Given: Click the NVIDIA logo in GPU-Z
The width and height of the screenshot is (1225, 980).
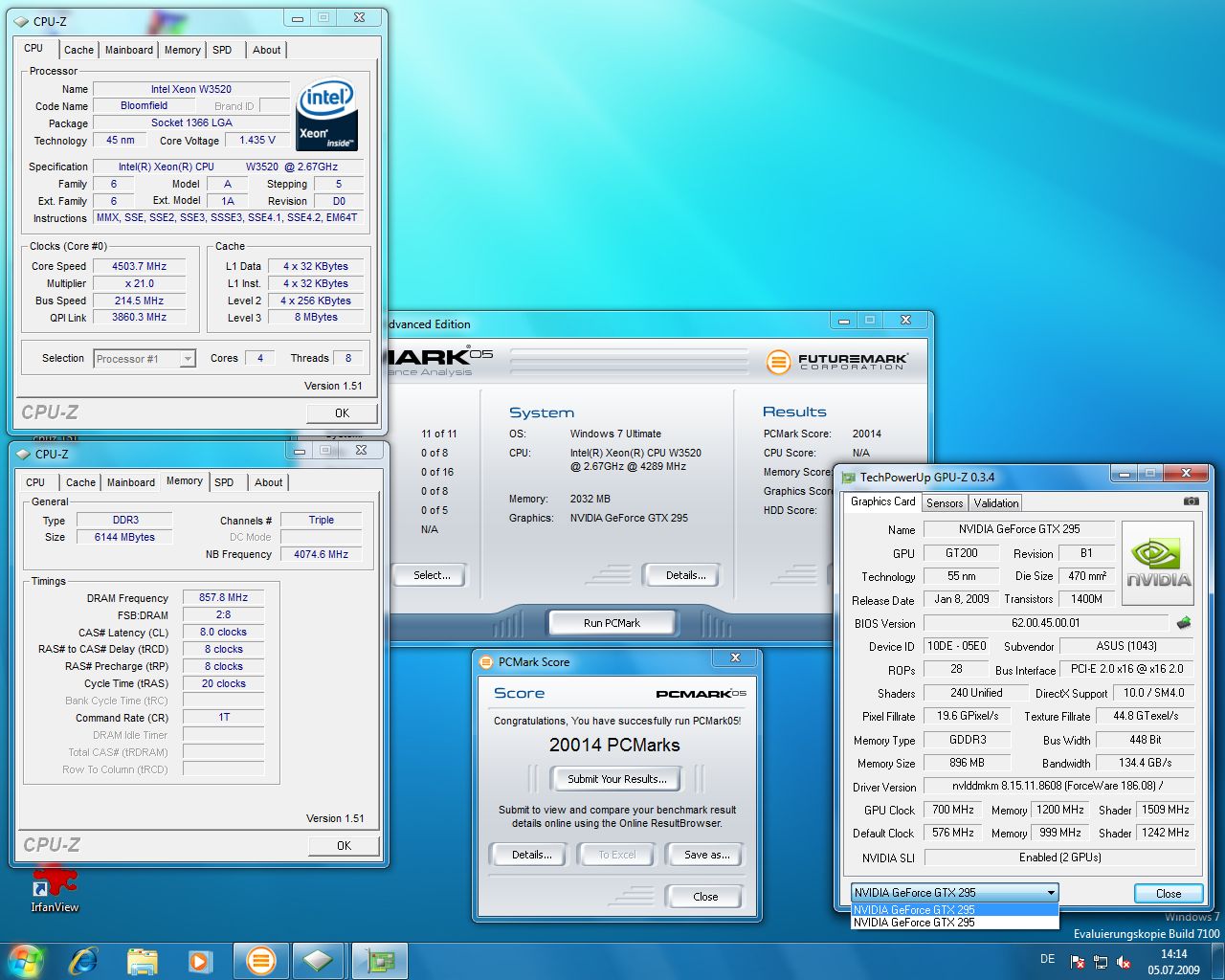Looking at the screenshot, I should point(1158,563).
